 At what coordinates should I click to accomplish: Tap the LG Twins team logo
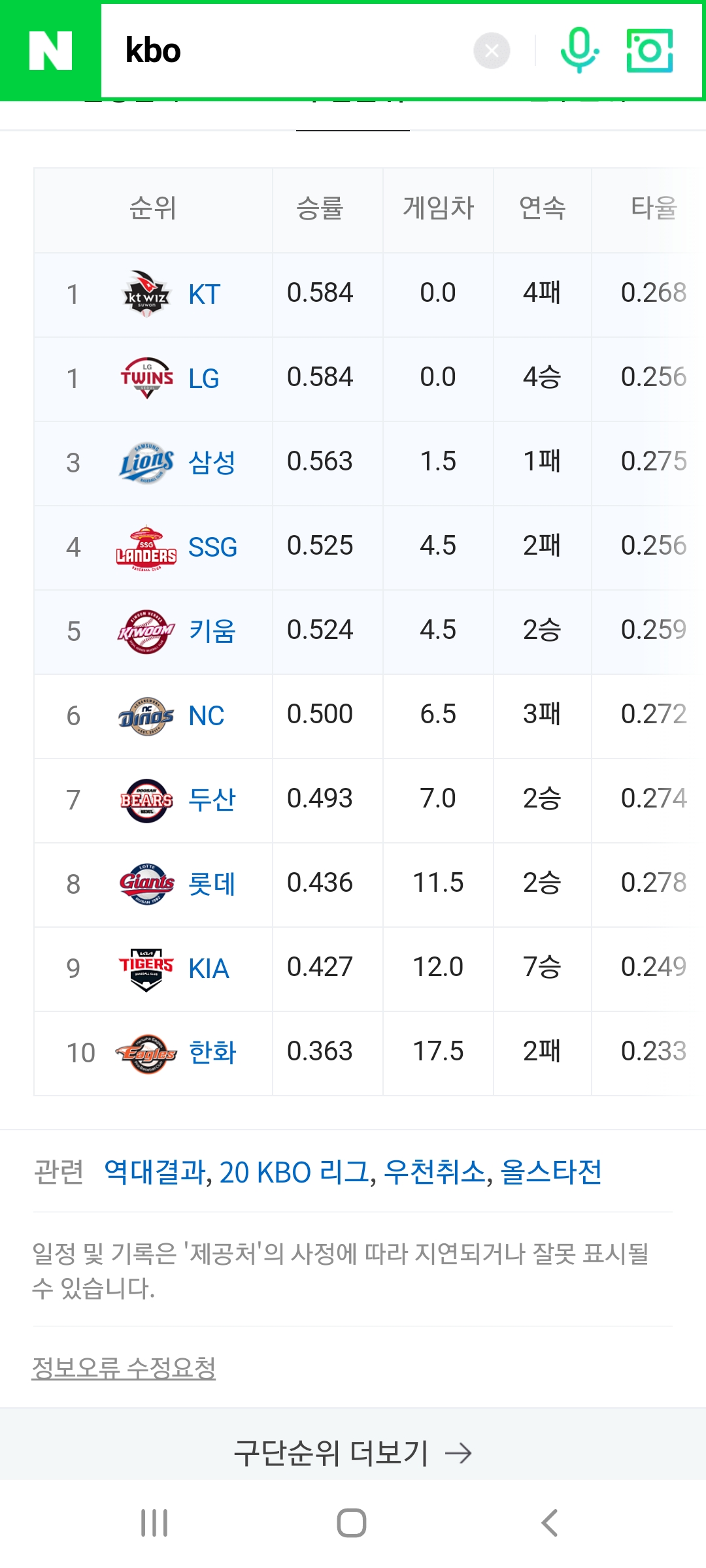(146, 378)
